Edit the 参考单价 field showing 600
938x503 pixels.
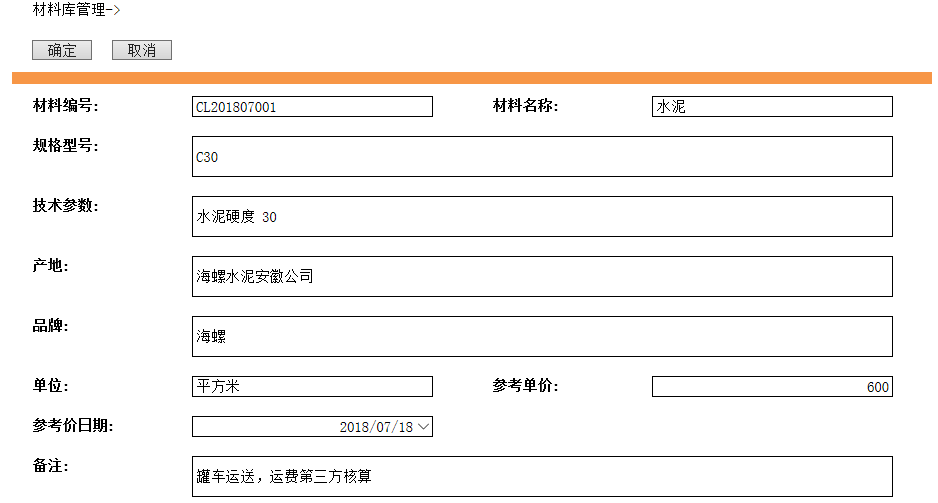click(x=772, y=386)
